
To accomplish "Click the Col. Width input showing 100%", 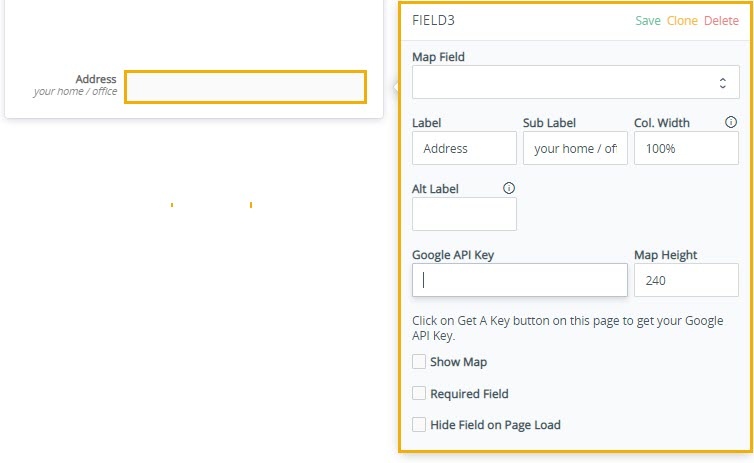I will point(686,149).
